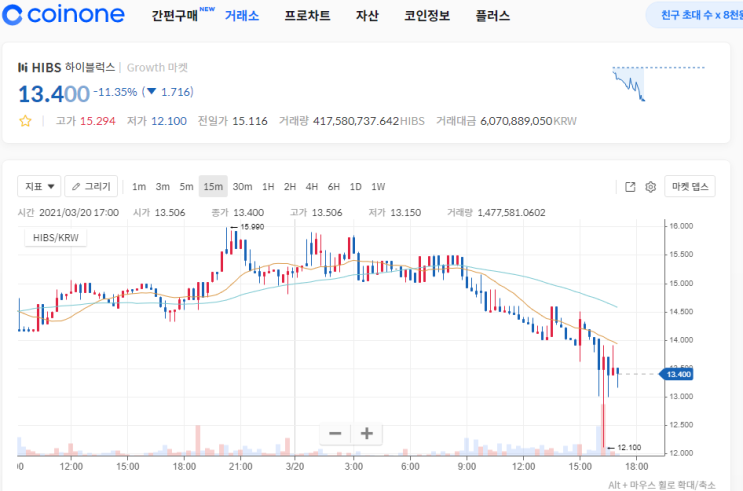Zoom out chart with minus button

pos(335,433)
